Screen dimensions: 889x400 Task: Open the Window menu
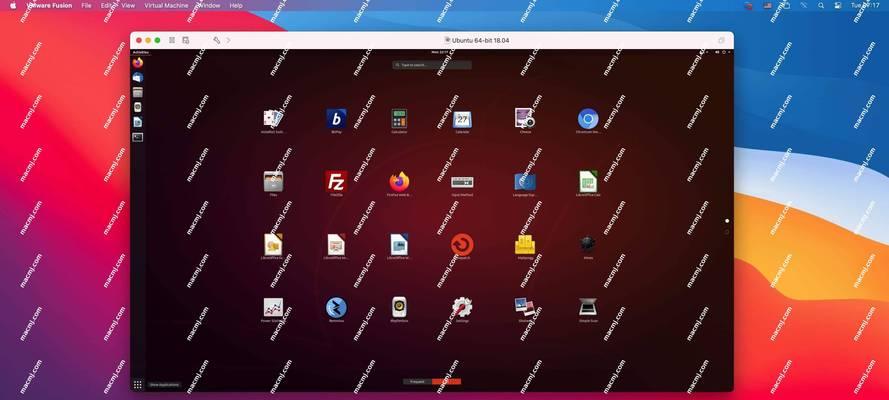point(209,6)
